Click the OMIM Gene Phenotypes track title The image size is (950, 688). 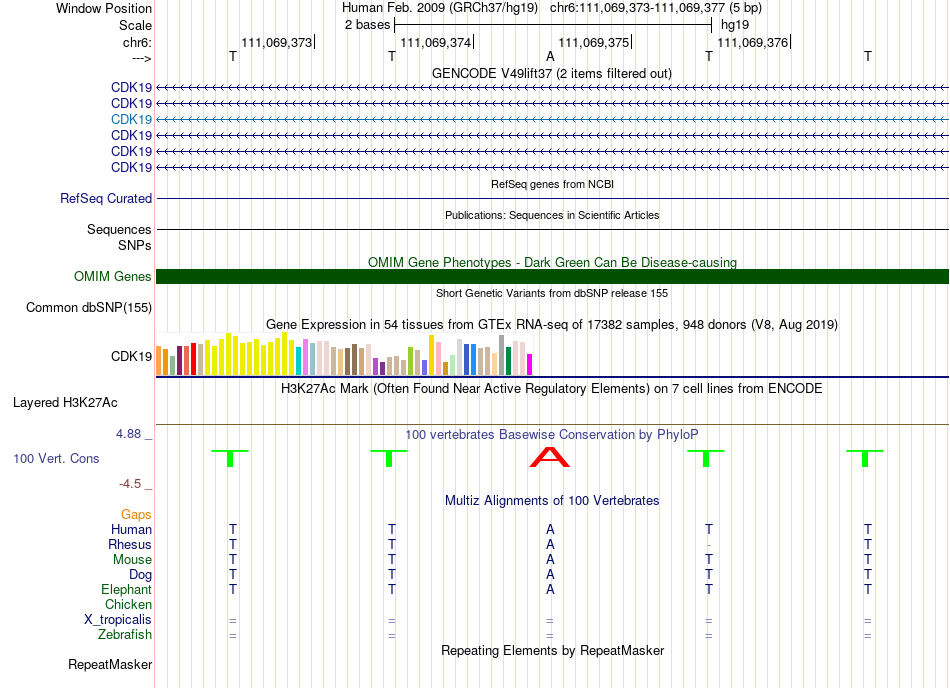tap(552, 262)
